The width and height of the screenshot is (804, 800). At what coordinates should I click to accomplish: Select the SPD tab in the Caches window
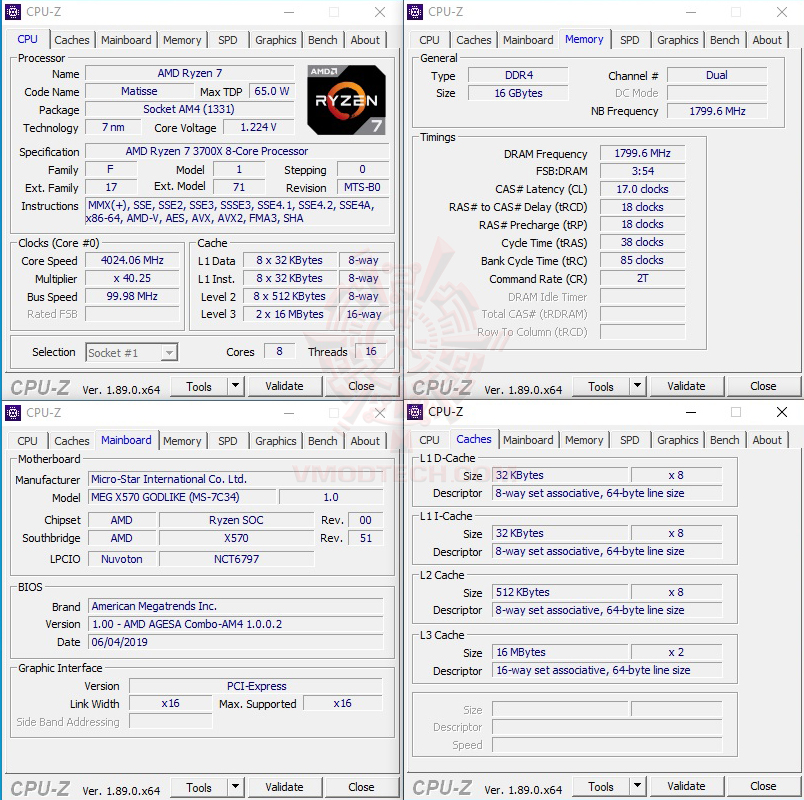(630, 440)
